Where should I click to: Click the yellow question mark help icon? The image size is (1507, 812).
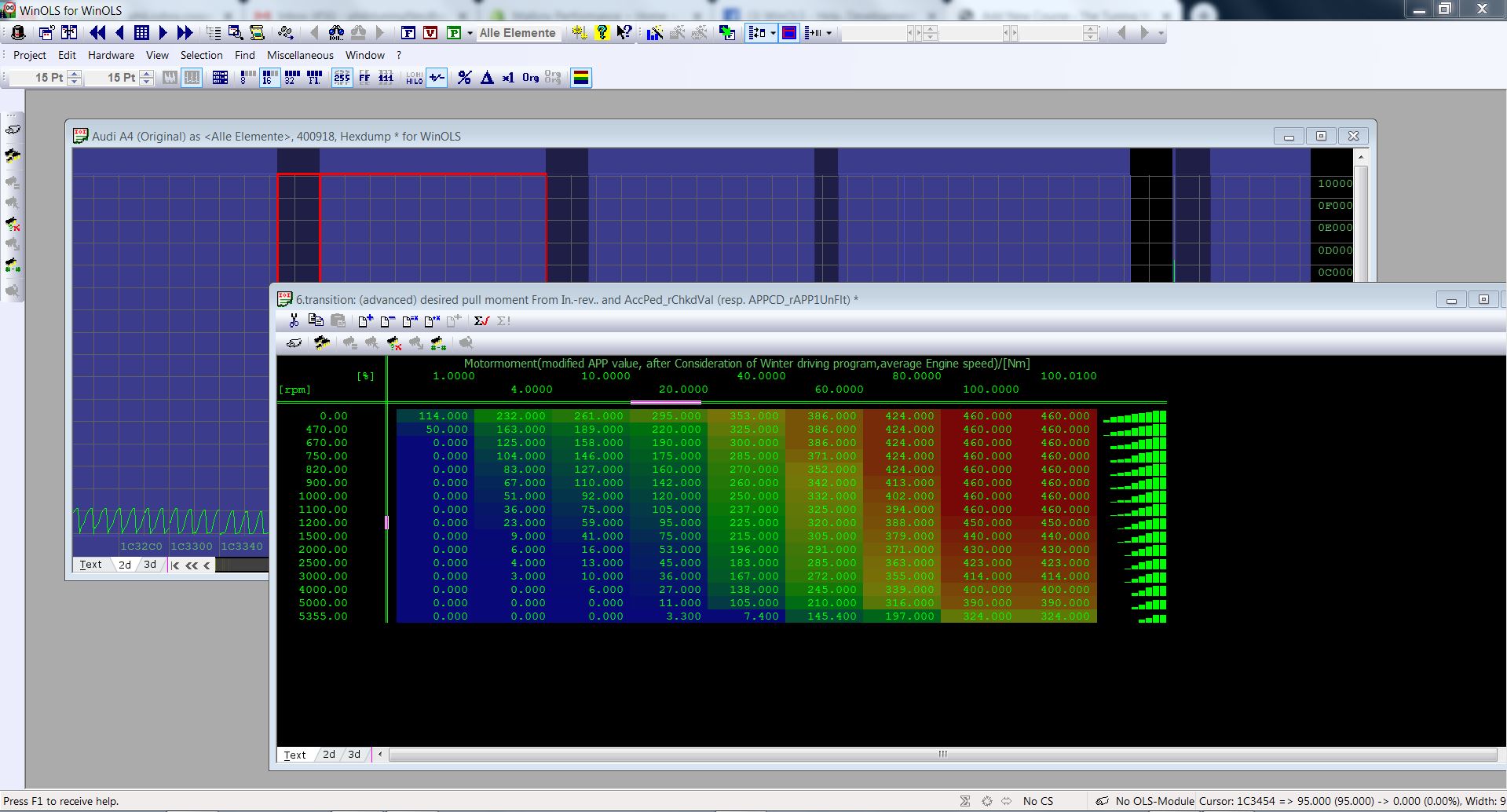[602, 33]
